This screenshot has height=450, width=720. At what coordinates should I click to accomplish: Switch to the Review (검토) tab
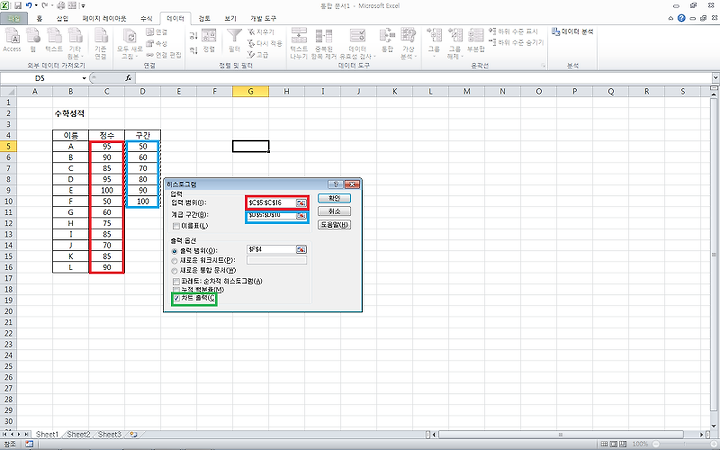point(204,18)
